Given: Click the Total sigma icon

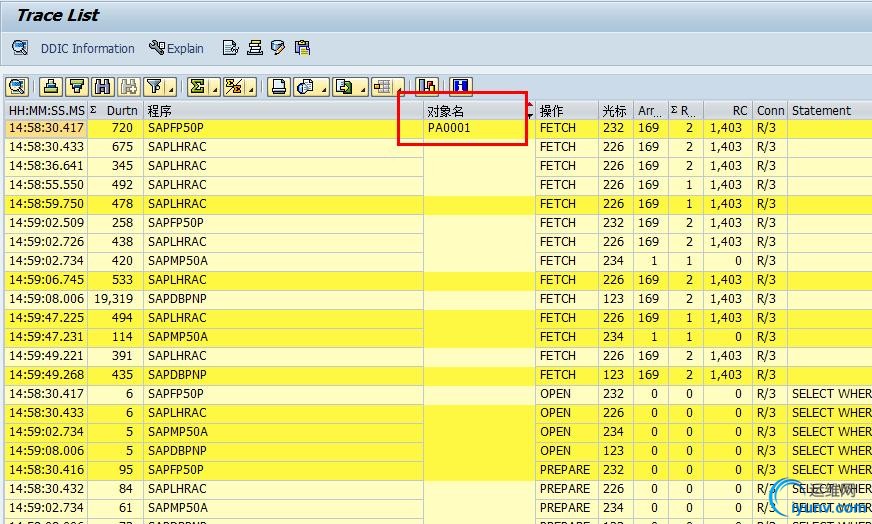Looking at the screenshot, I should click(197, 87).
